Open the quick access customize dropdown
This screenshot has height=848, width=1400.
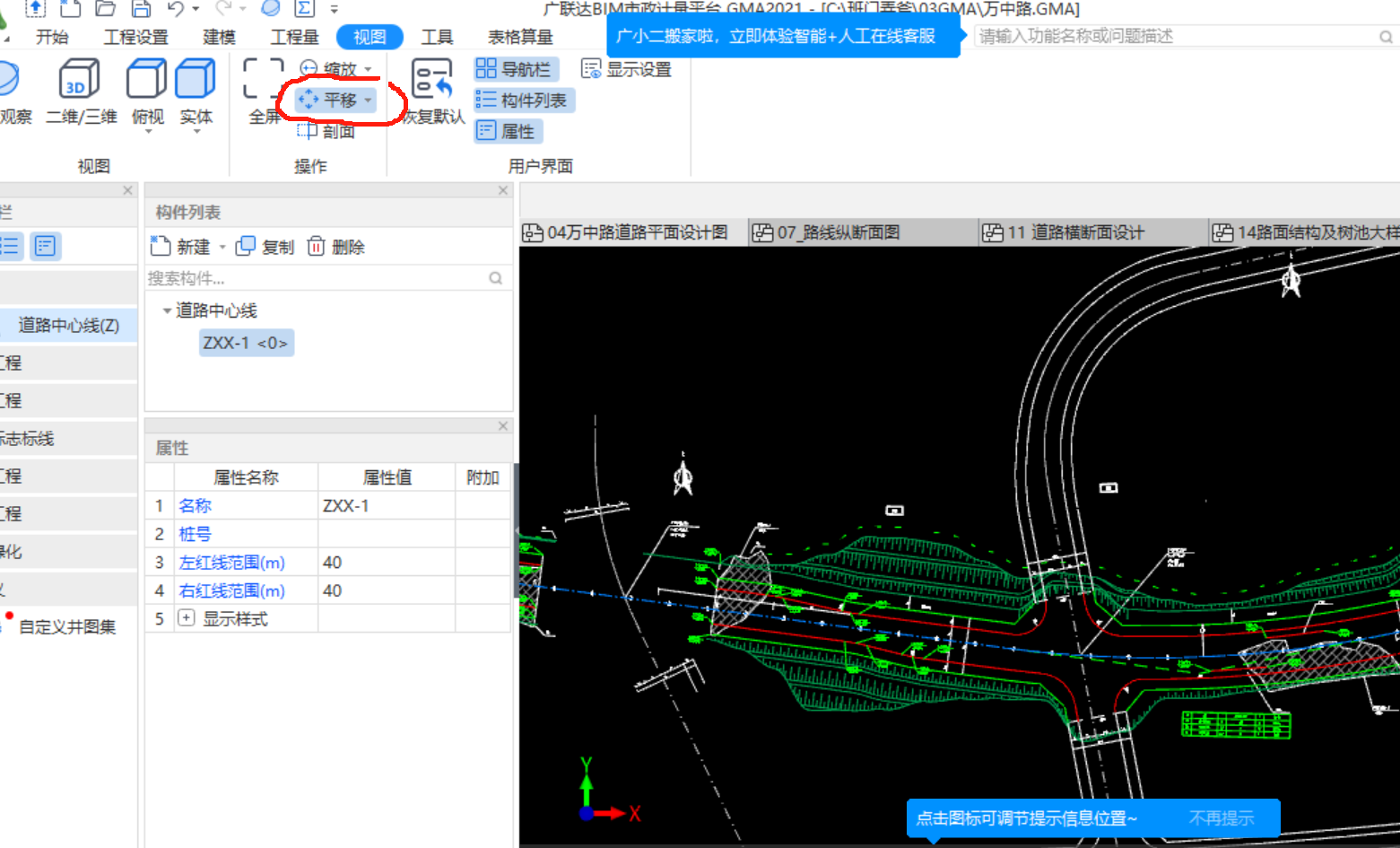tap(334, 9)
